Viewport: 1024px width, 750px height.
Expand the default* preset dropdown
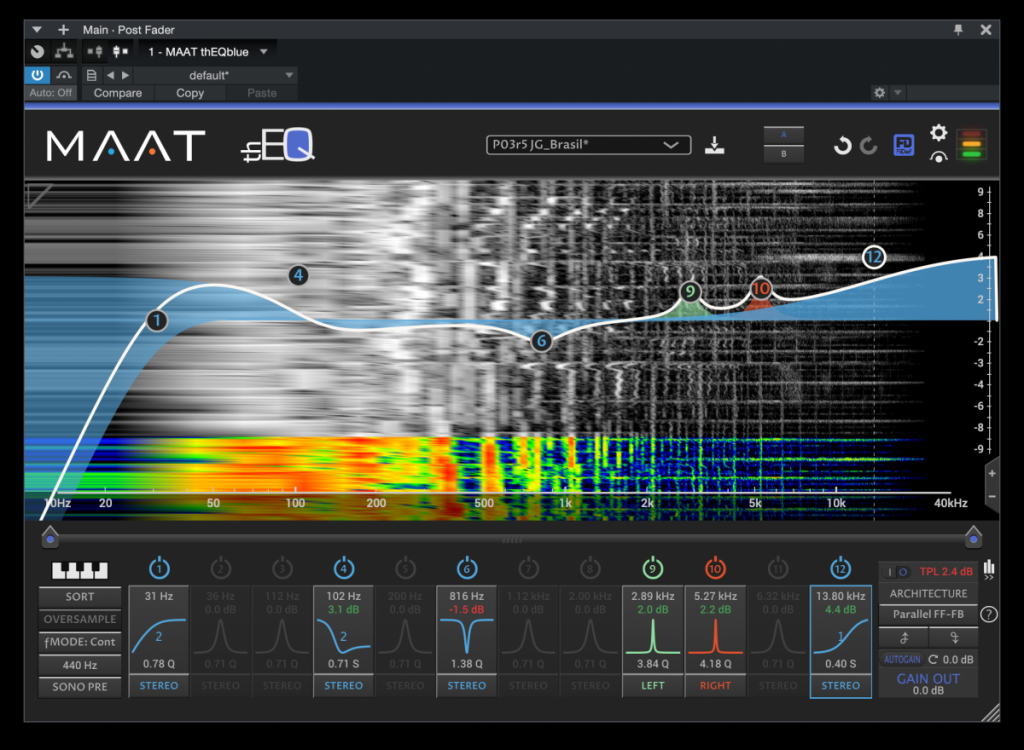(x=216, y=75)
